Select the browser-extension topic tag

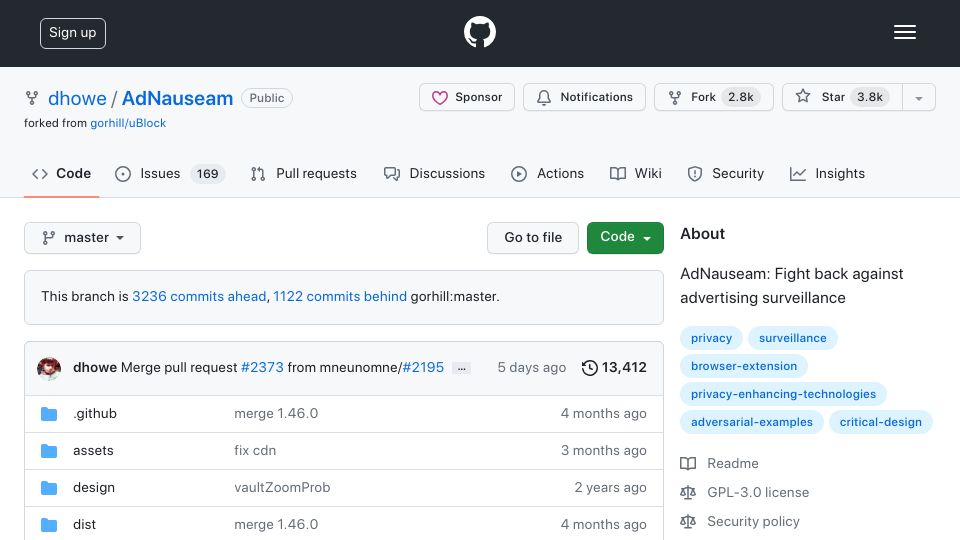tap(744, 366)
